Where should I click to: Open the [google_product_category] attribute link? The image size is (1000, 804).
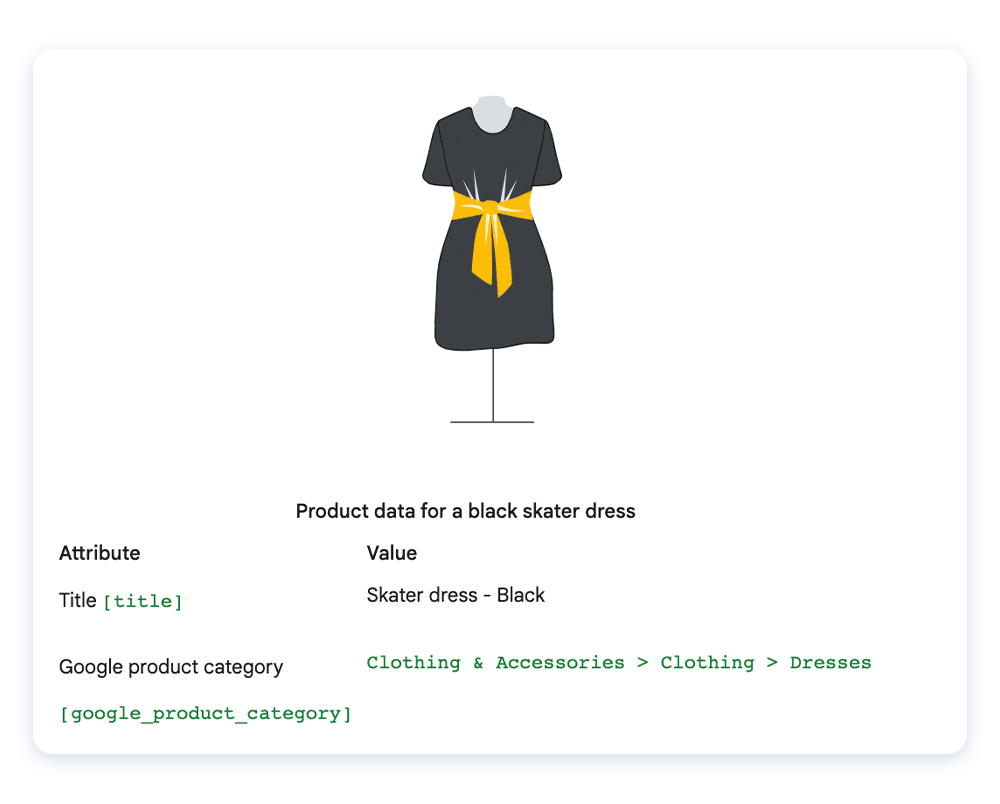click(x=204, y=713)
